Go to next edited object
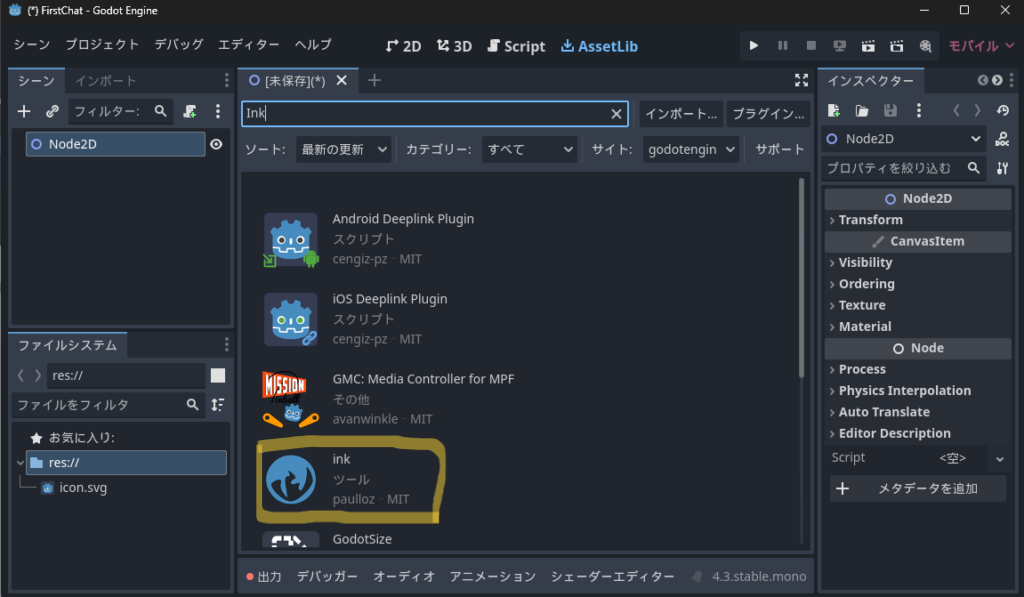This screenshot has height=597, width=1024. point(978,111)
